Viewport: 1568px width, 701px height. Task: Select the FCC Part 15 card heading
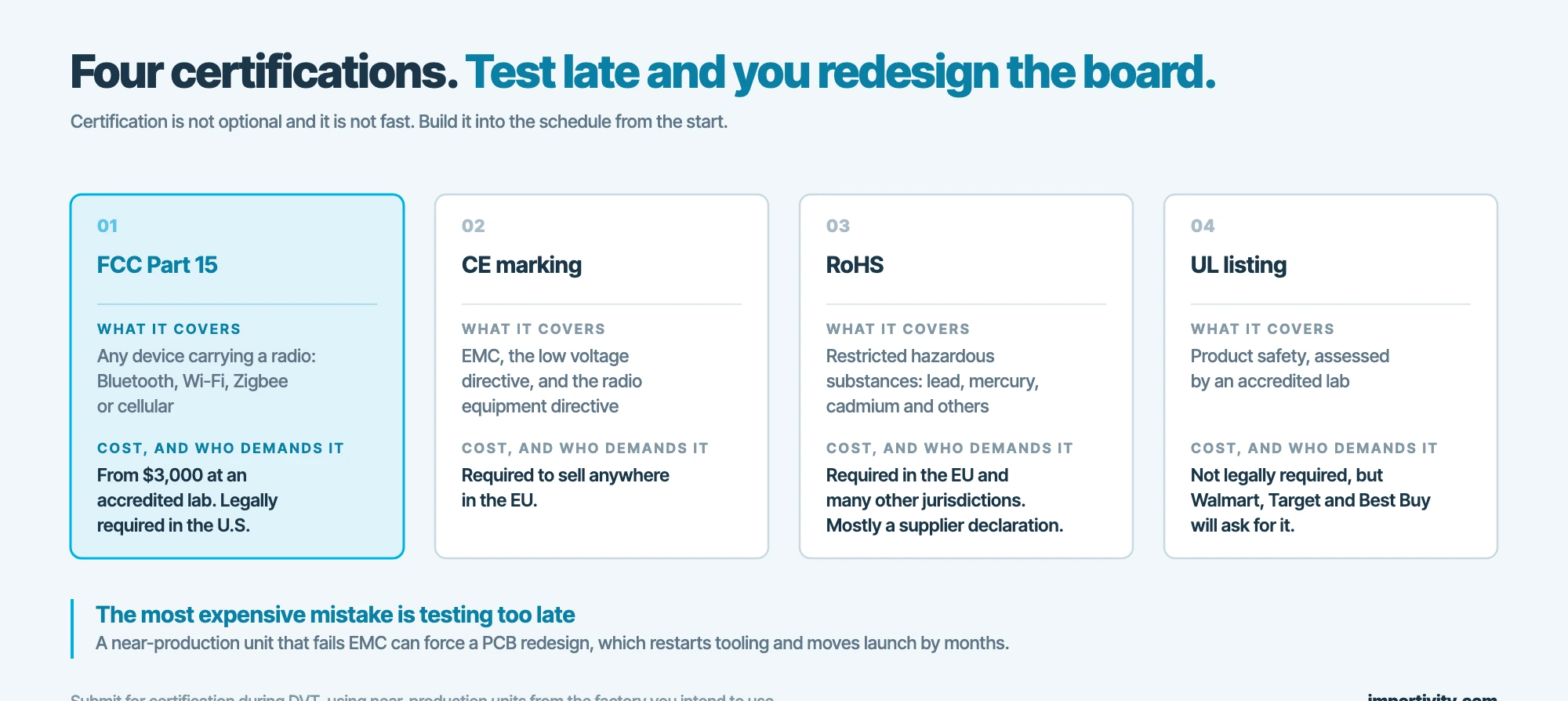click(x=157, y=265)
